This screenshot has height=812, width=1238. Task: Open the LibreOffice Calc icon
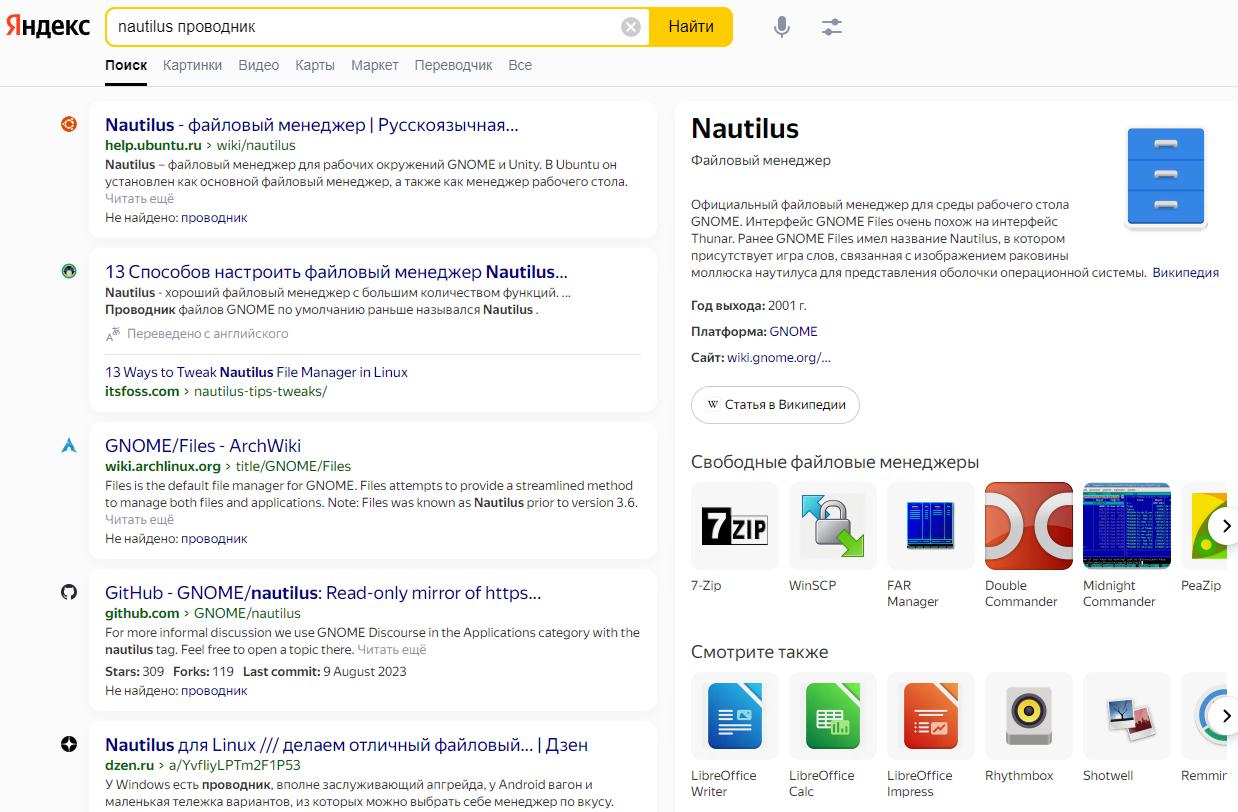click(x=833, y=716)
